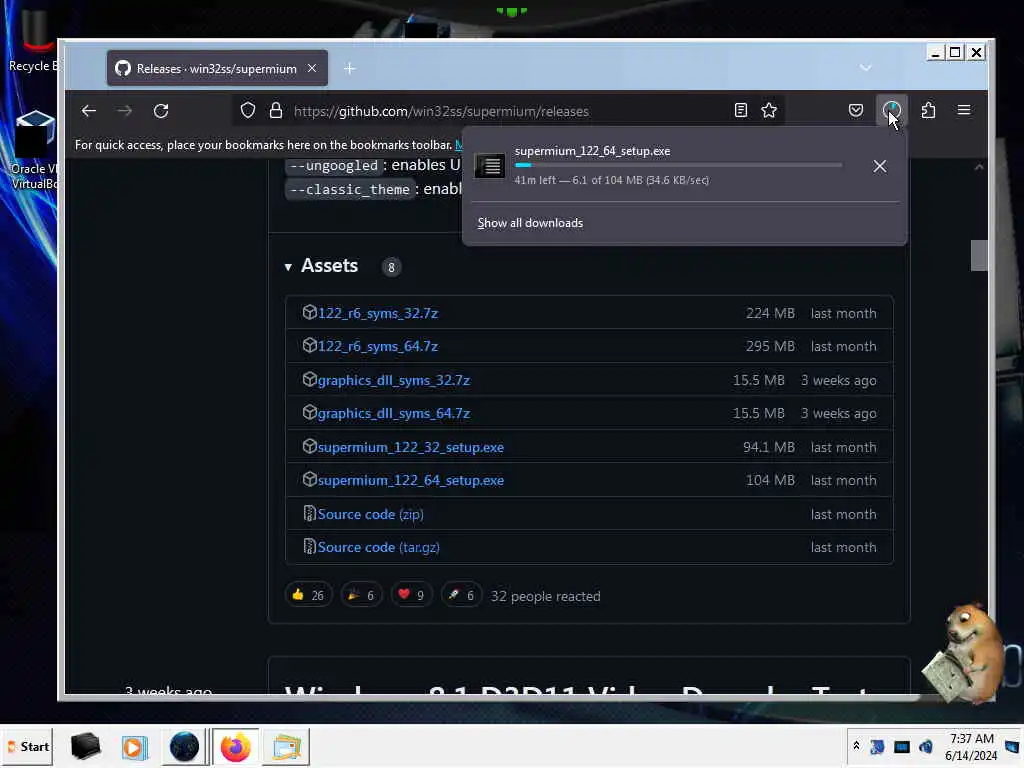Show hidden system tray icons

pyautogui.click(x=856, y=746)
